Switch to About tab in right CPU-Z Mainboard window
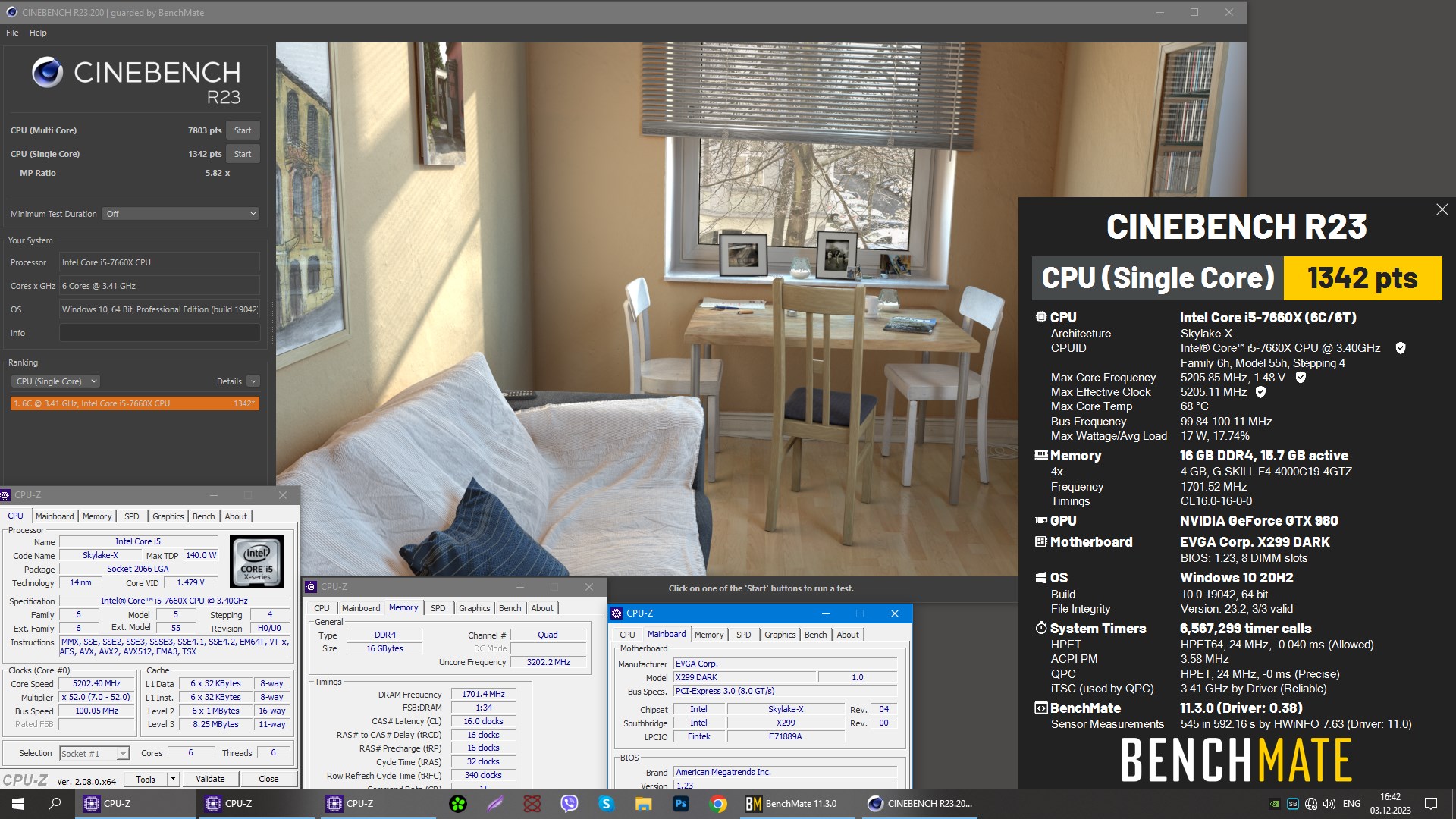Image resolution: width=1456 pixels, height=819 pixels. pos(848,635)
